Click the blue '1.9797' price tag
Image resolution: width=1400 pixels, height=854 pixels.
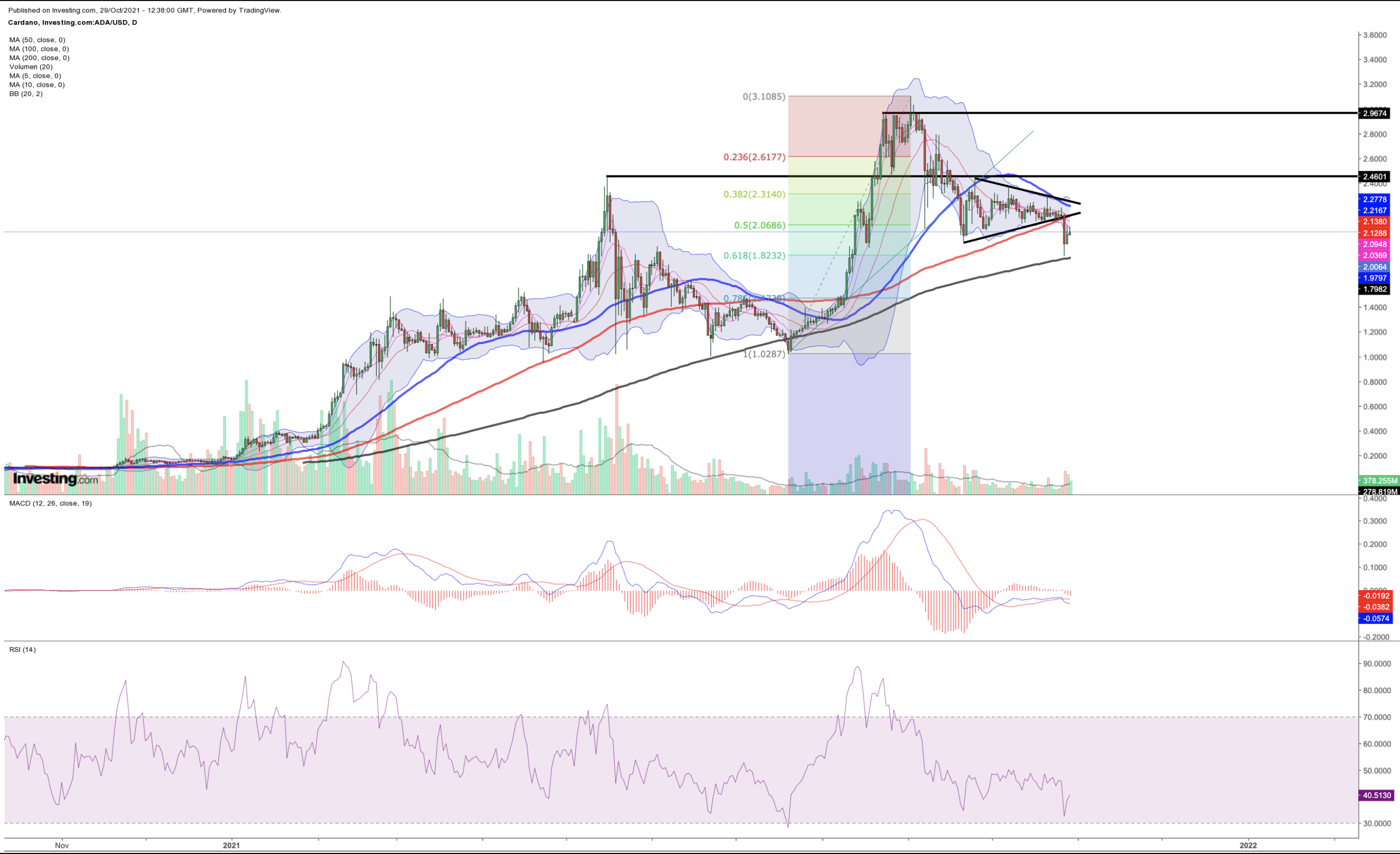[x=1374, y=278]
